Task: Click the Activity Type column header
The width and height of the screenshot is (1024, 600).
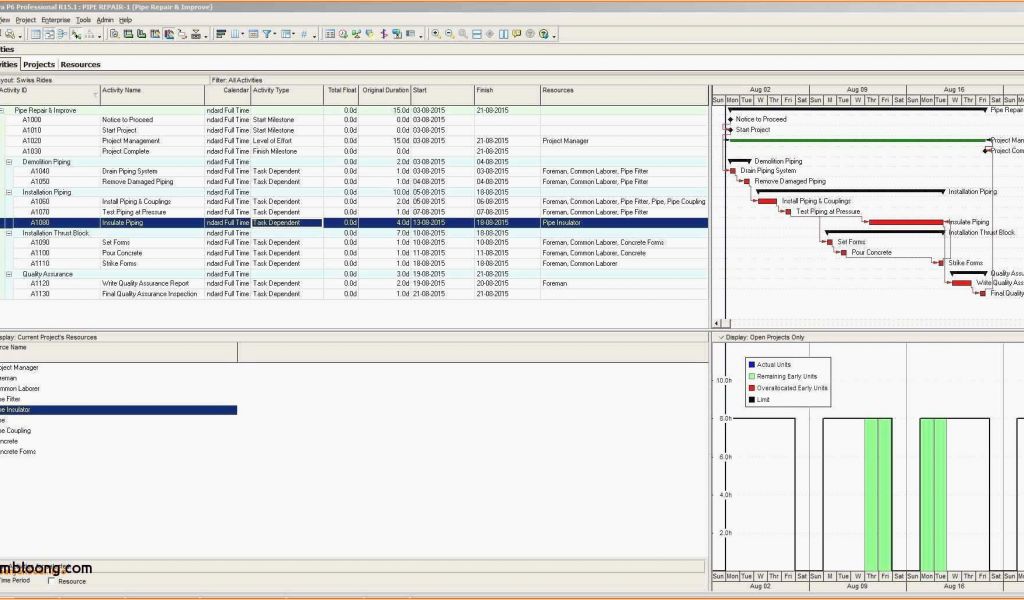Action: (287, 95)
